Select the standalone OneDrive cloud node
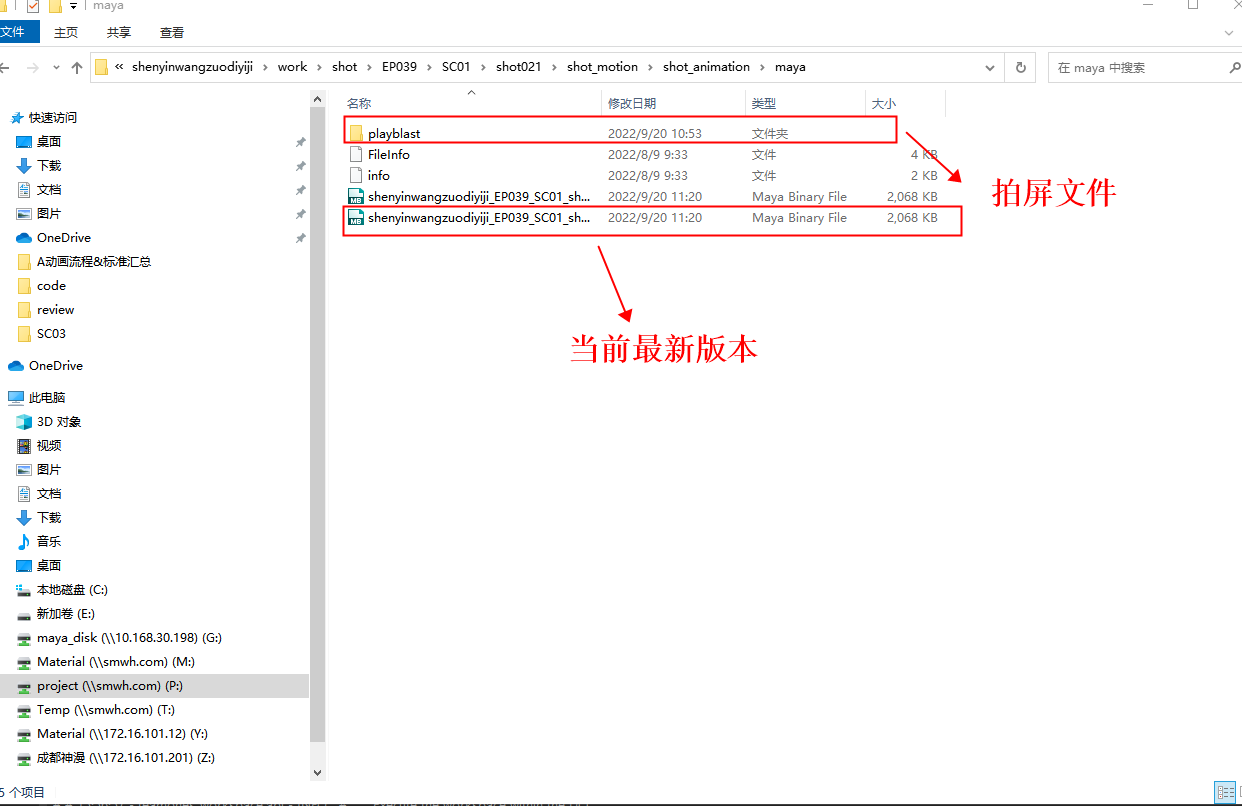1242x806 pixels. (x=56, y=365)
